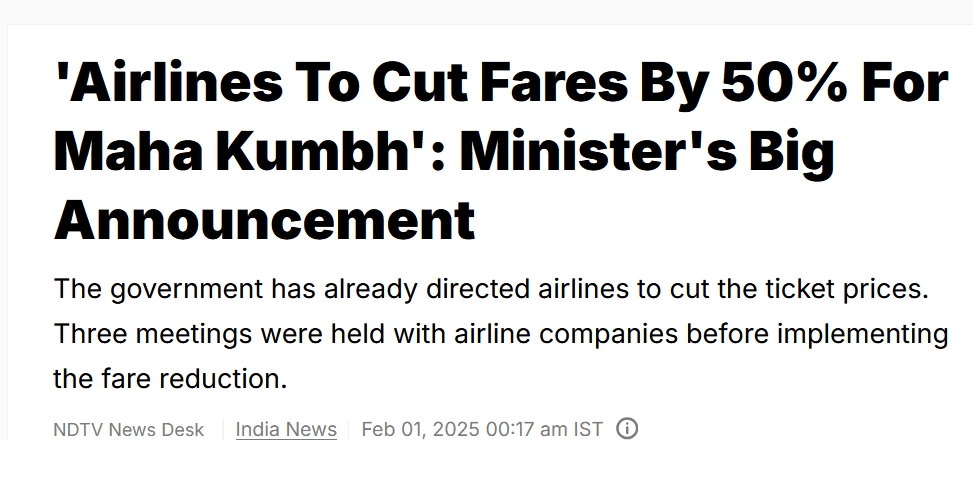Click 'Minister's Big' in the headline
This screenshot has height=477, width=974.
(647, 153)
